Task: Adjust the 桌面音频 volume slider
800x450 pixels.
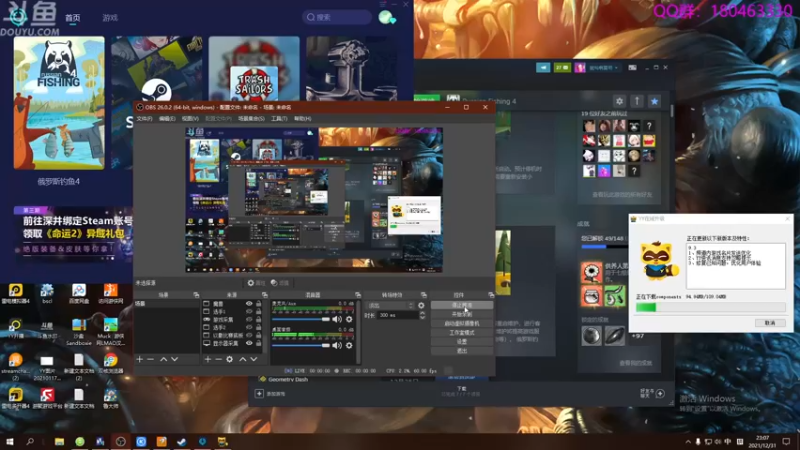Action: pos(301,345)
